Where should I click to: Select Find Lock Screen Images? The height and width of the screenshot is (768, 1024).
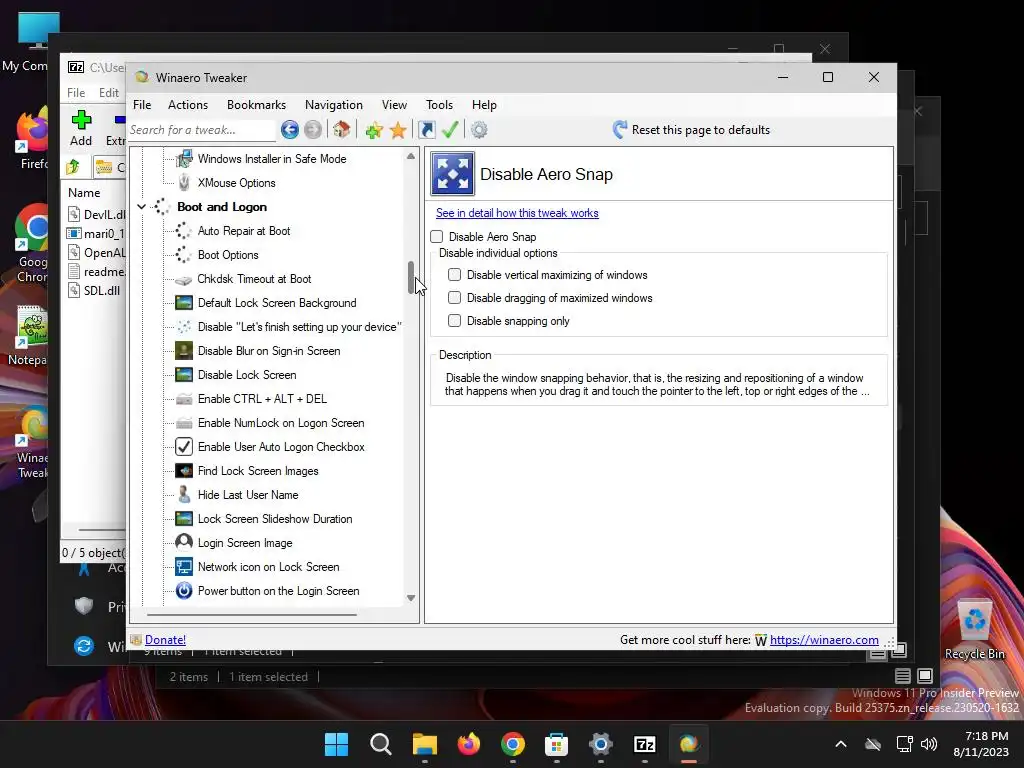pyautogui.click(x=258, y=471)
